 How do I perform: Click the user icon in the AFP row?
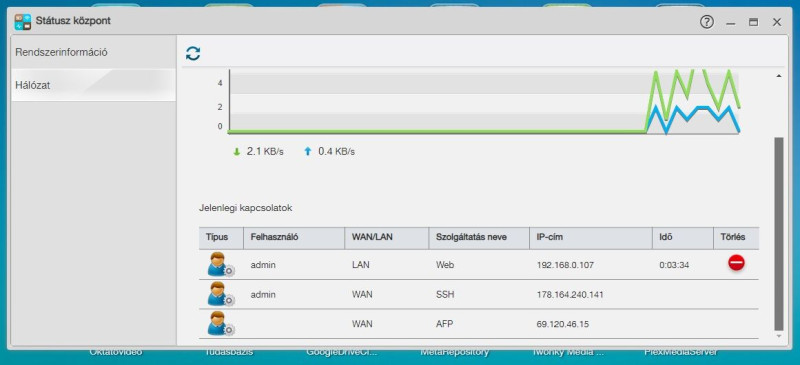point(221,324)
